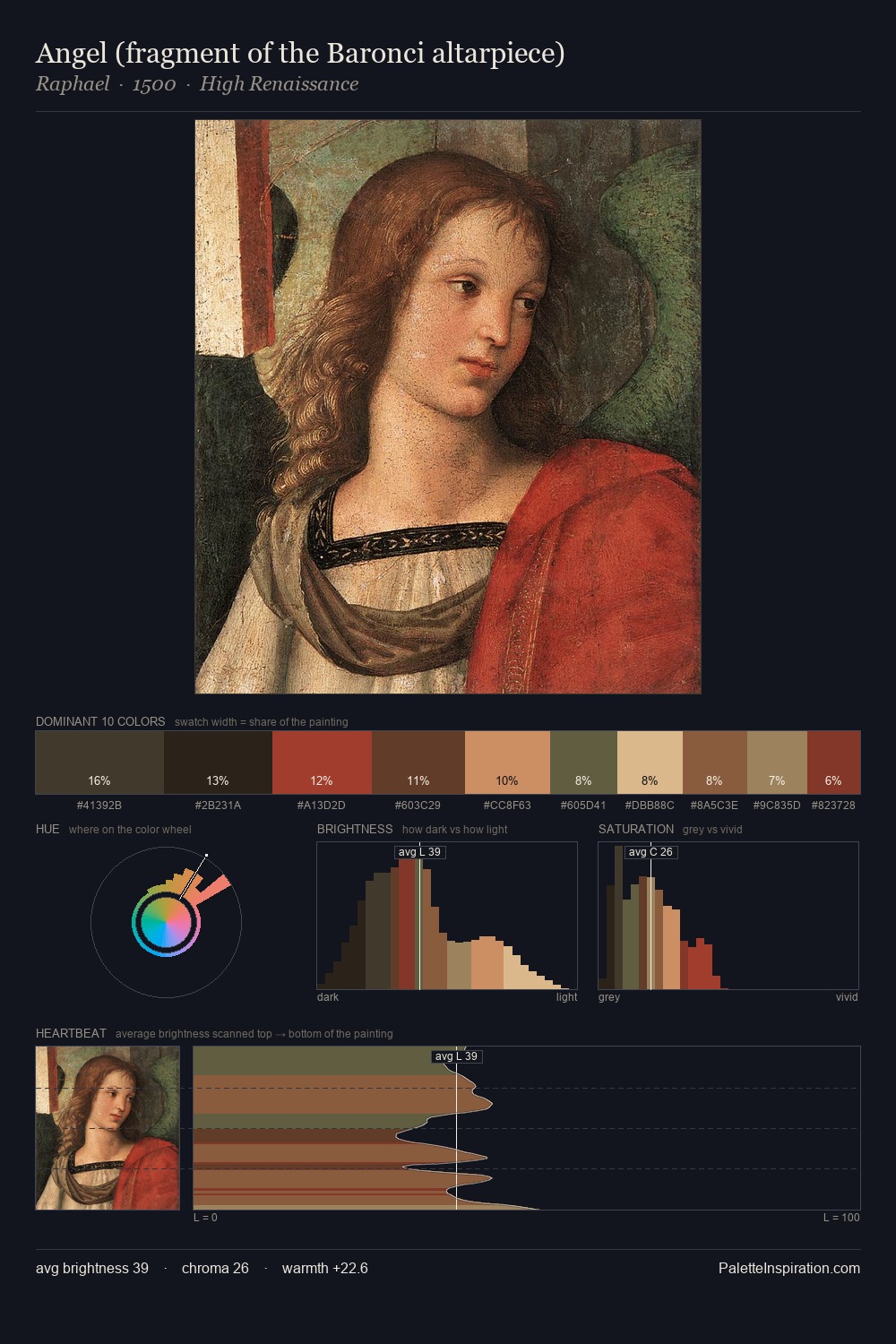This screenshot has width=896, height=1344.
Task: Click 'how dark vs how light' caption
Action: (x=454, y=830)
